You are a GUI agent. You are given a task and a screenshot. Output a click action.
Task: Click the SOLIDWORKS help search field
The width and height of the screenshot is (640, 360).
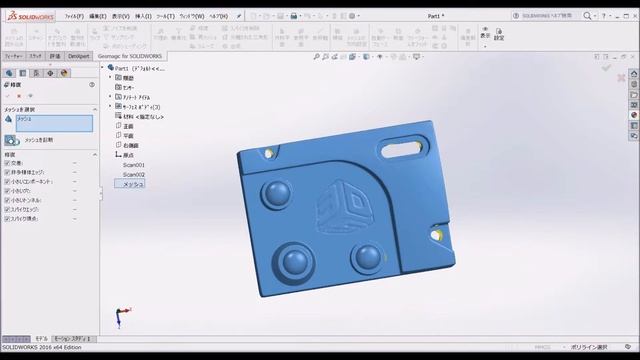pyautogui.click(x=548, y=16)
